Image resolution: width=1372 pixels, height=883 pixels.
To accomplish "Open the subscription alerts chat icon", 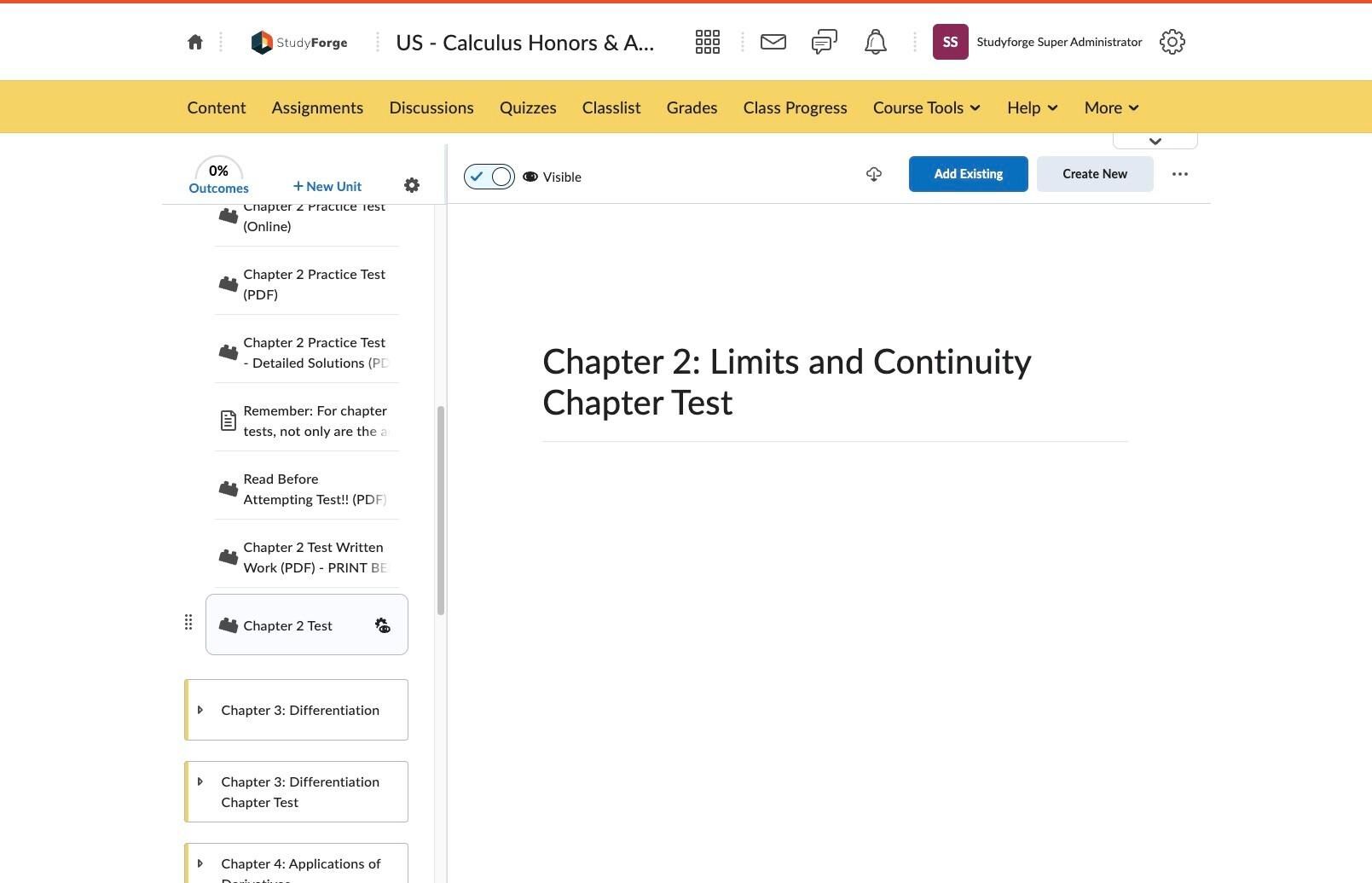I will coord(825,42).
